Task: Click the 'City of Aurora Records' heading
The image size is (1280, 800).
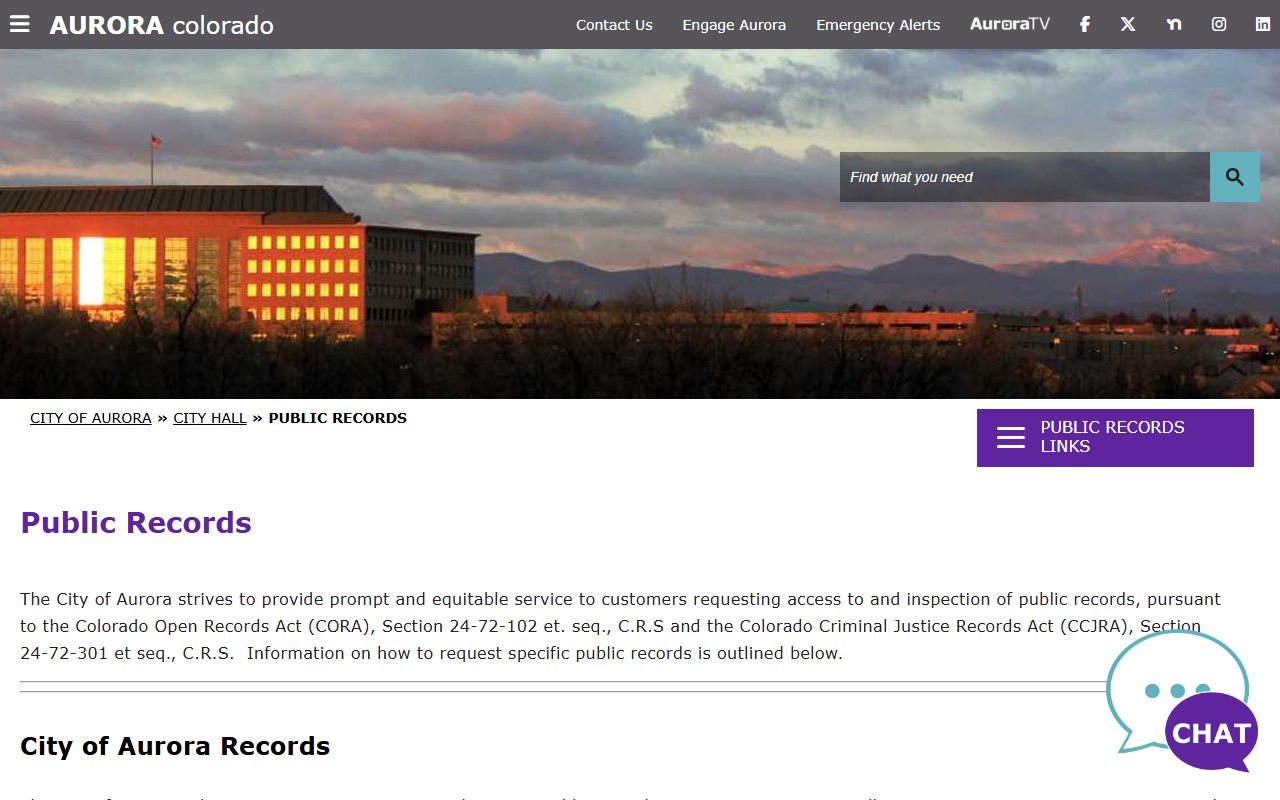Action: coord(175,746)
